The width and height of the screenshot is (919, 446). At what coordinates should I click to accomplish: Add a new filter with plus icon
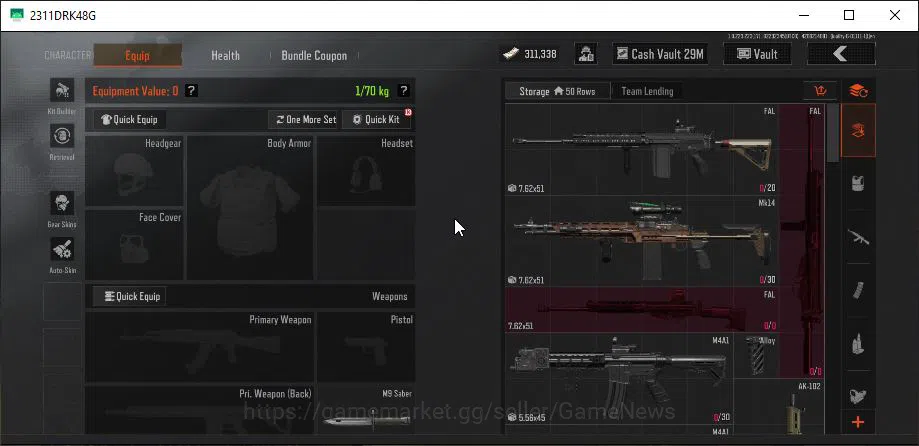[859, 422]
